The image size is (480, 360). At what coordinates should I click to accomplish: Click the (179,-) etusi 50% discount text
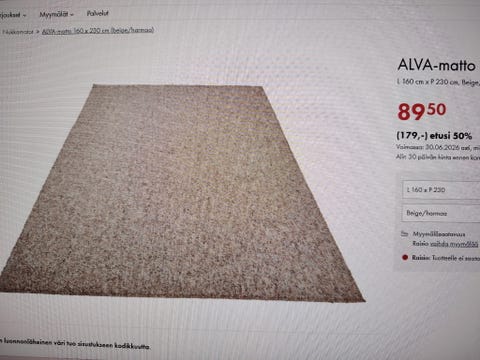[434, 136]
